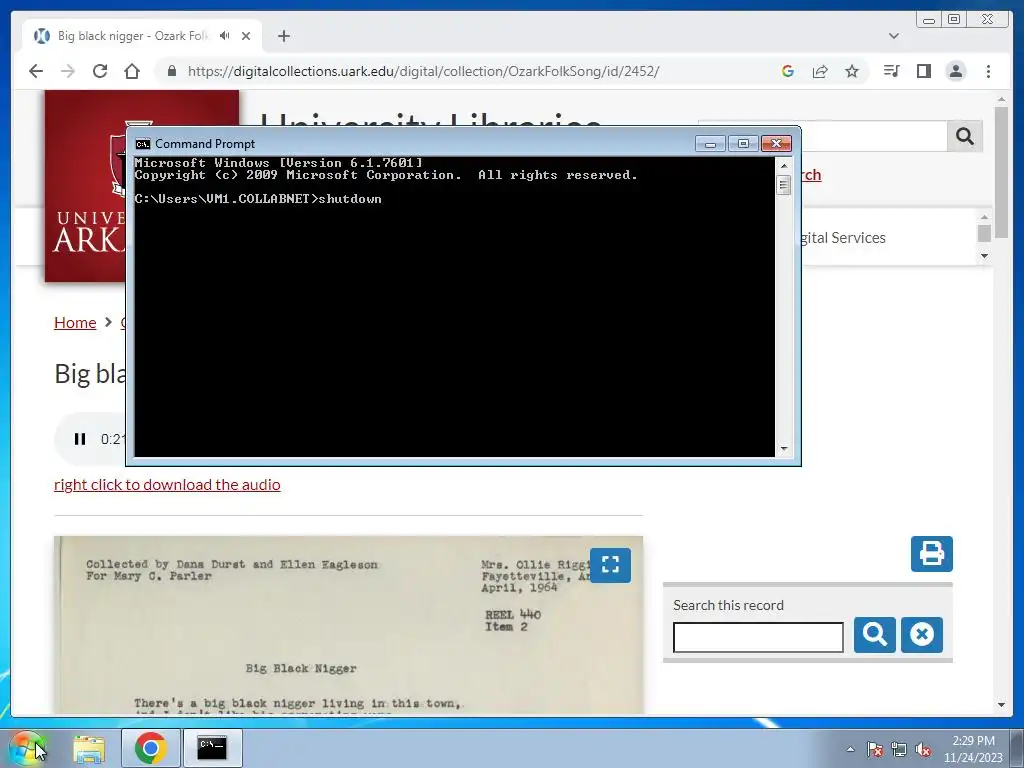Open the taskbar clock and date
Screen dimensions: 1024x768
(973, 749)
